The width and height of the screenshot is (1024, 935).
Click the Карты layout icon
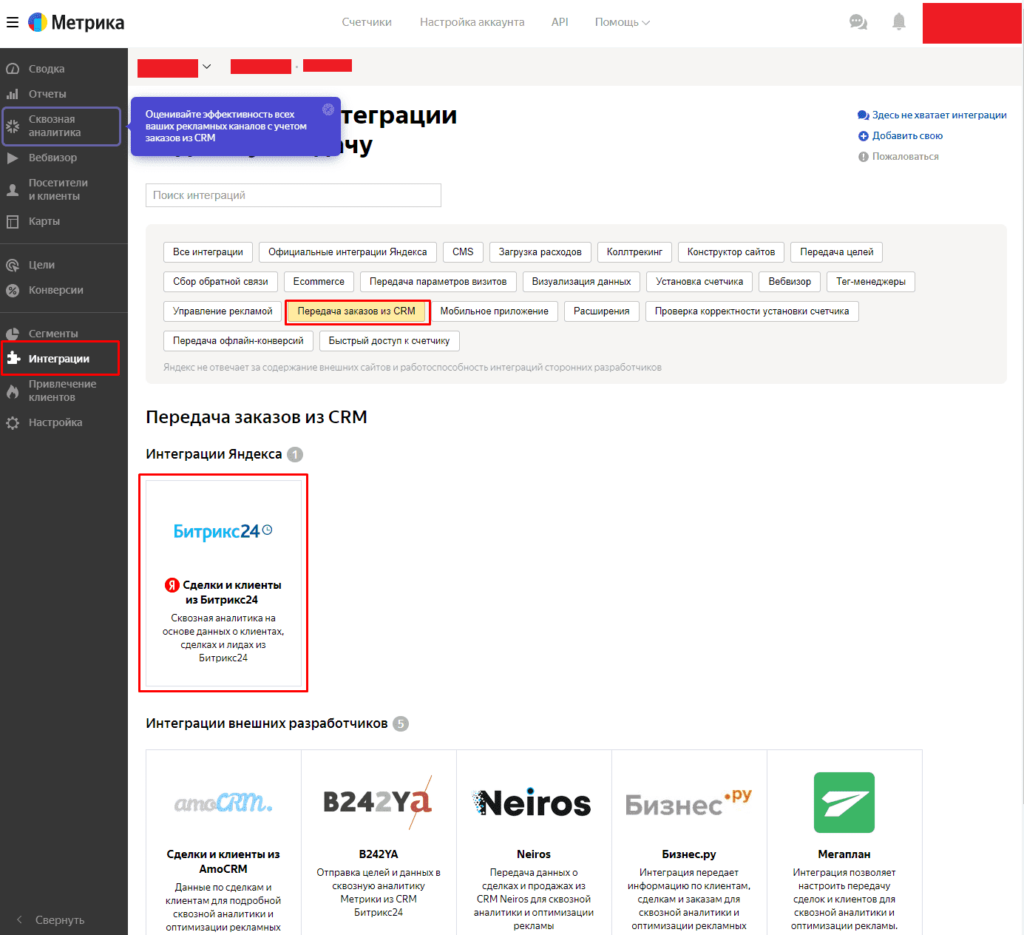[x=12, y=221]
